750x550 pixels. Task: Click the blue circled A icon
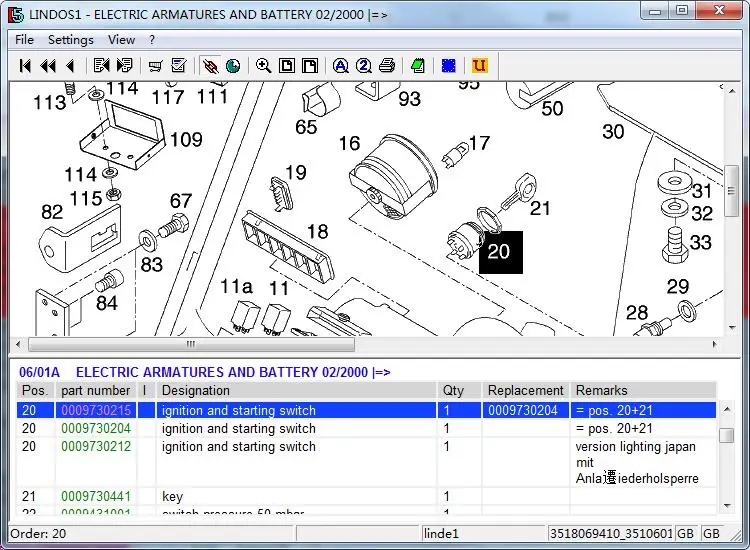[340, 66]
